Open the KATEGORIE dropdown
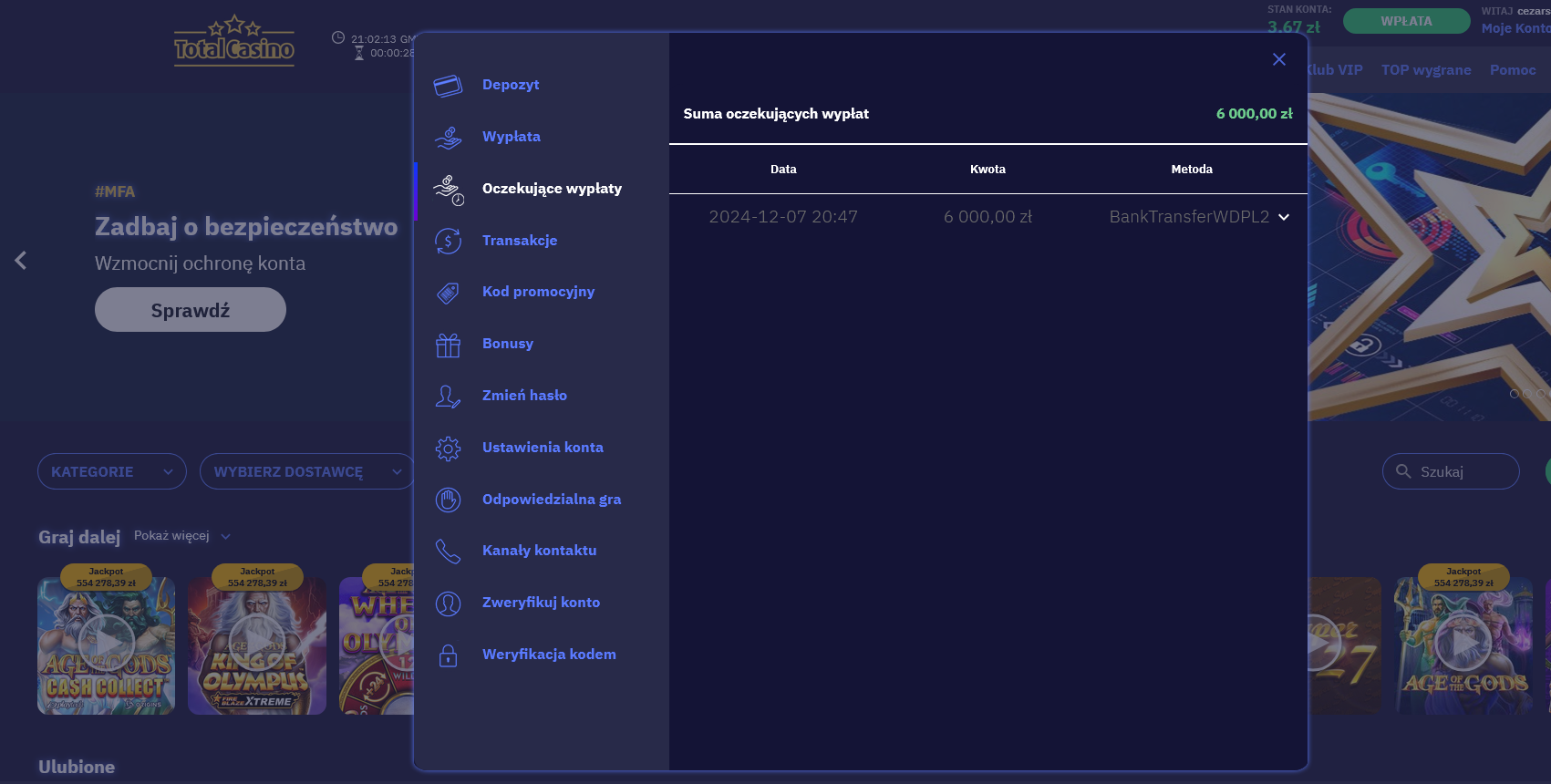Image resolution: width=1551 pixels, height=784 pixels. [111, 471]
